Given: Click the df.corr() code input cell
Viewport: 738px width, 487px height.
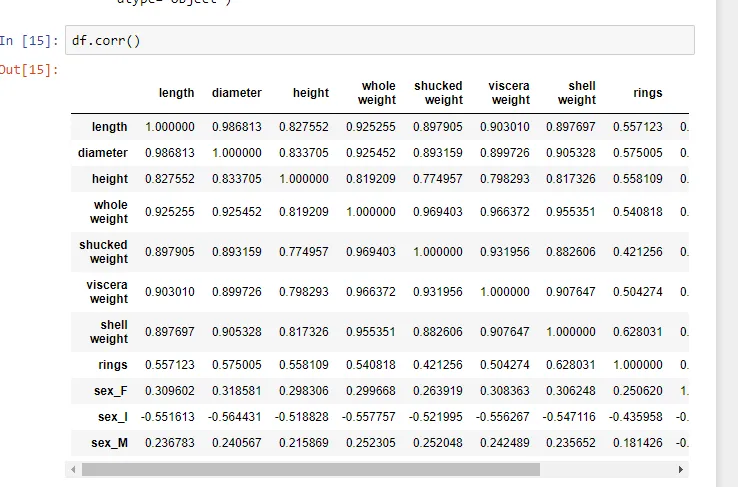Looking at the screenshot, I should pyautogui.click(x=380, y=40).
